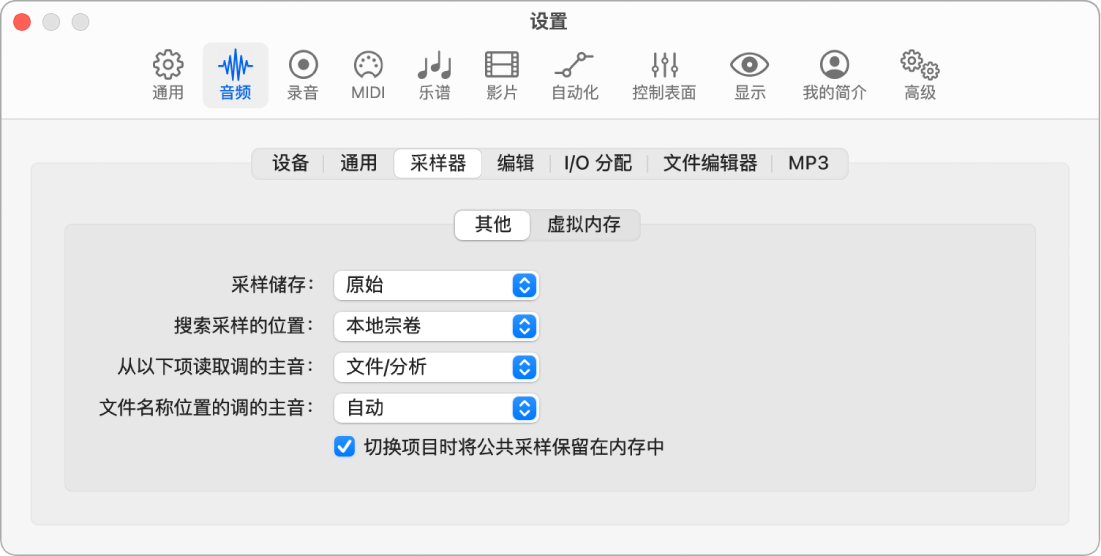This screenshot has height=556, width=1101.
Task: Switch to the audio 通用 sub-tab
Action: click(x=359, y=164)
